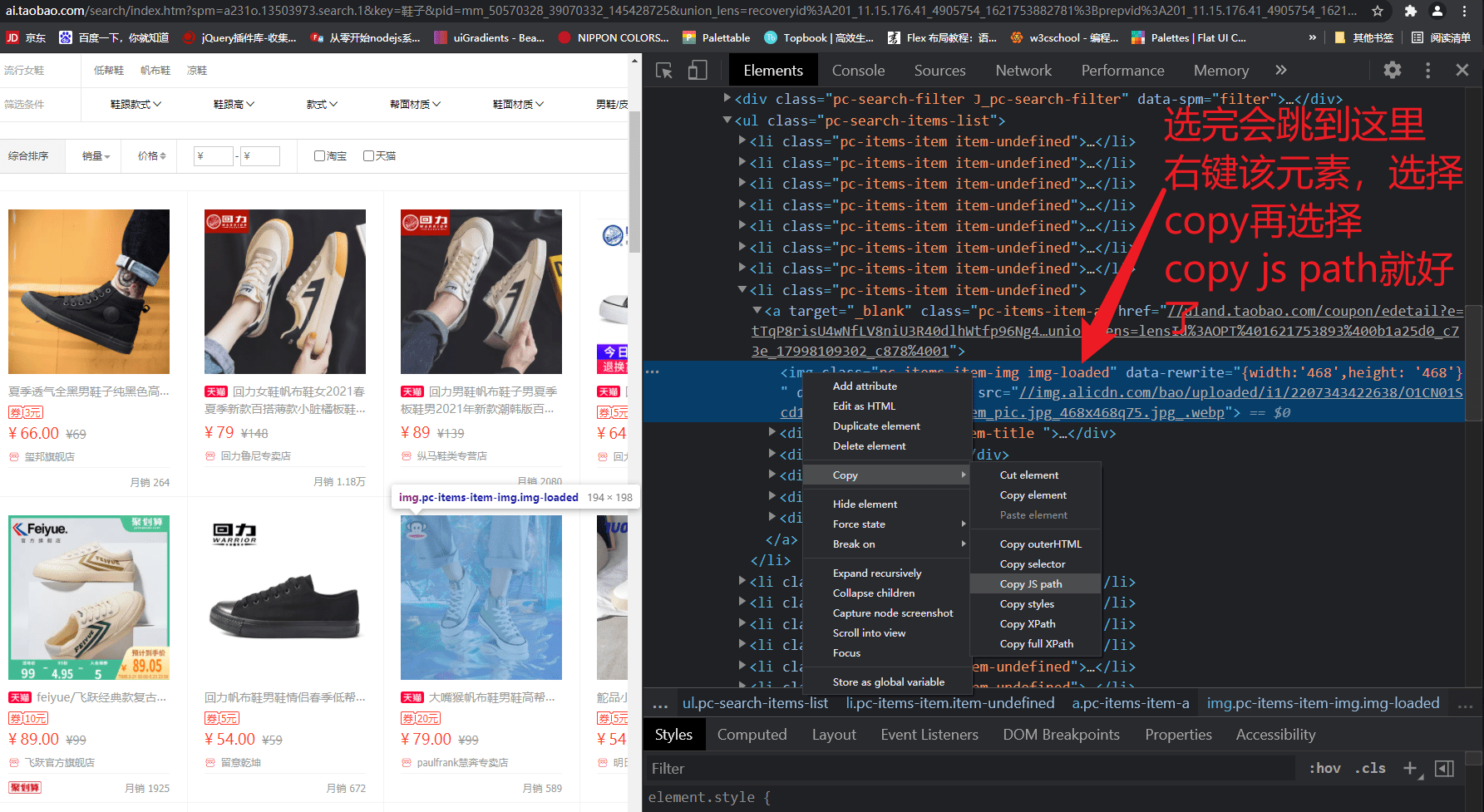Focus the minimum price input field
The image size is (1484, 812).
(x=214, y=155)
